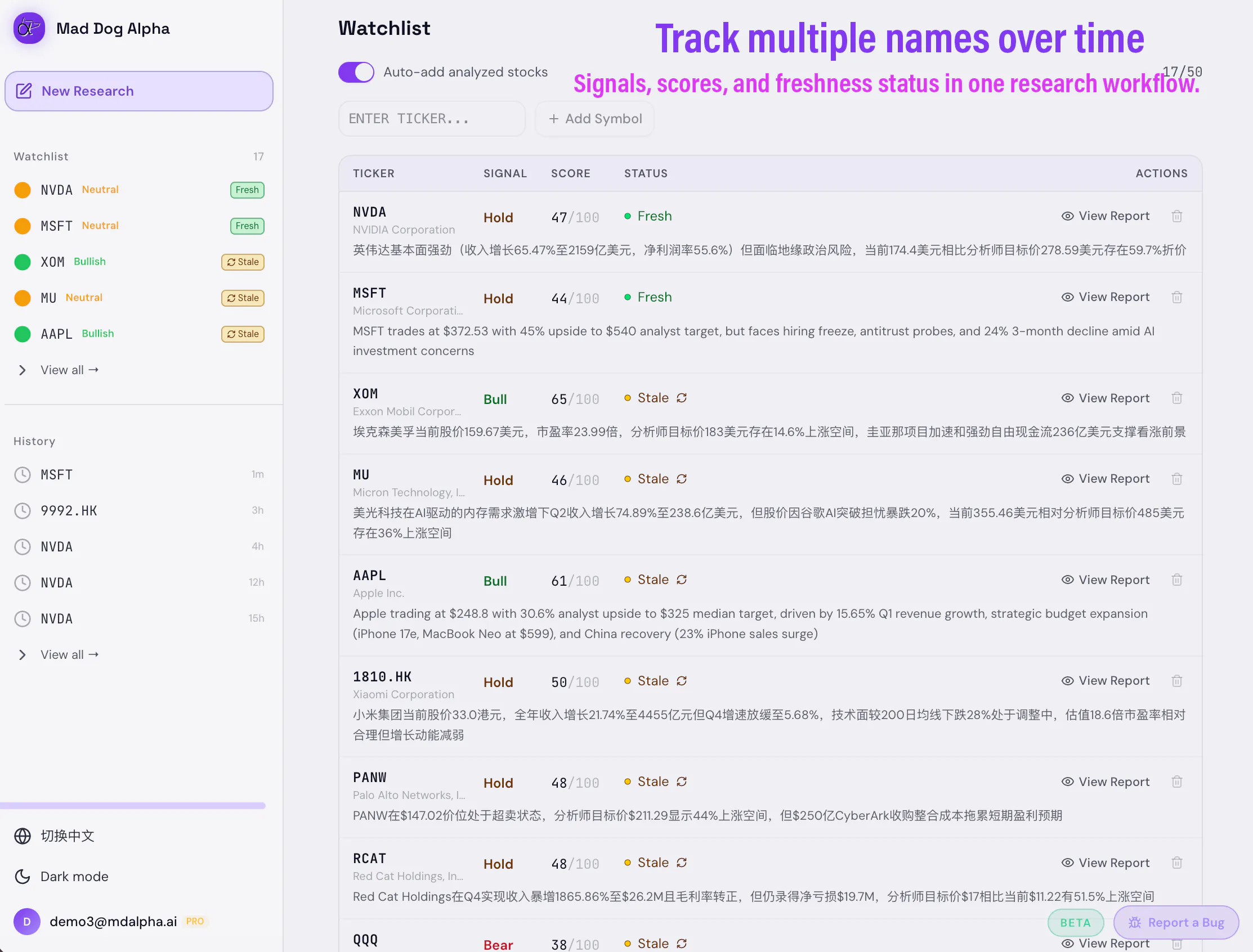1253x952 pixels.
Task: View Report for RCAT
Action: [x=1105, y=863]
